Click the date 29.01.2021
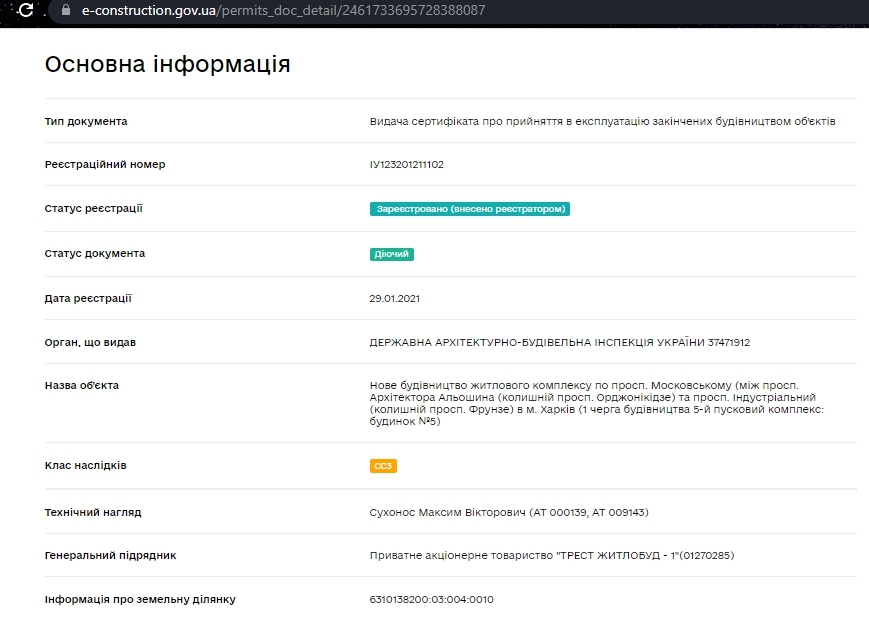This screenshot has width=869, height=618. coord(395,299)
